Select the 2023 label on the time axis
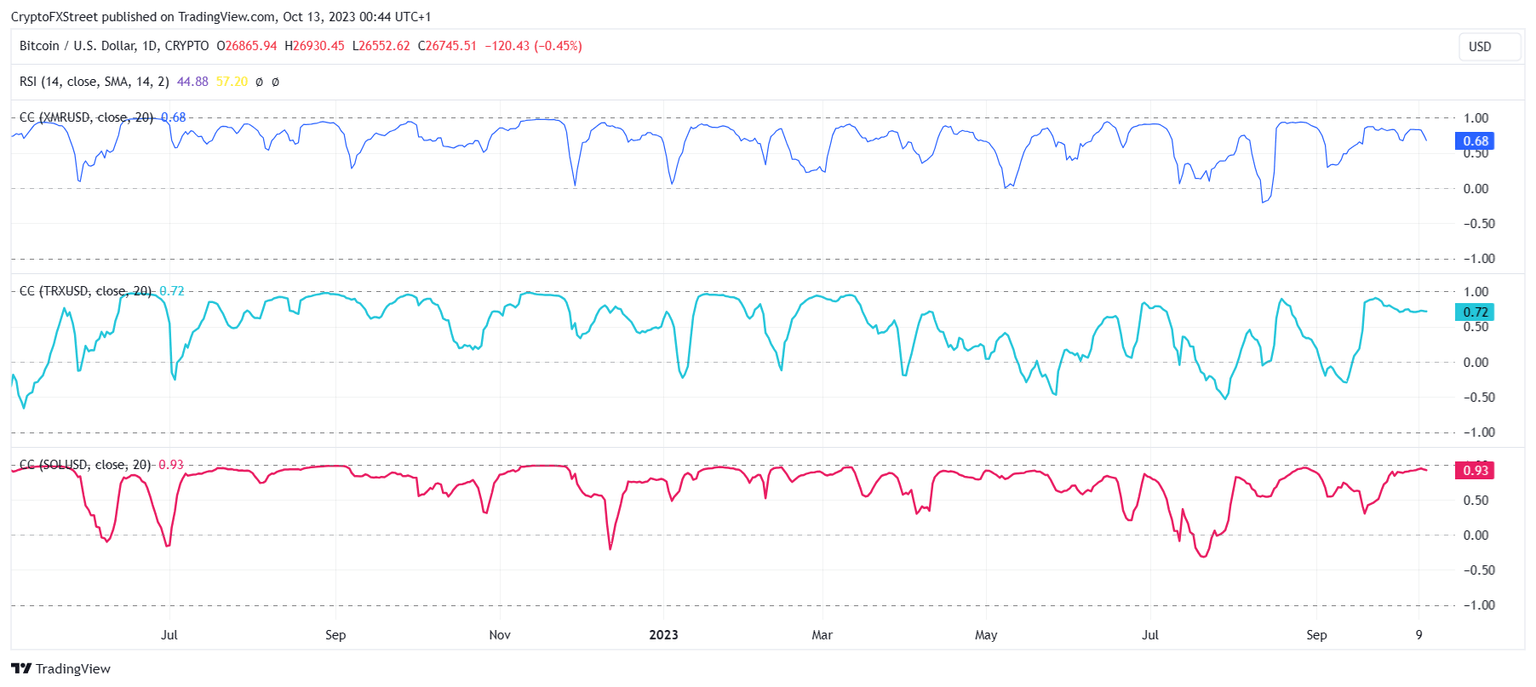Screen dimensions: 1536x687 click(x=664, y=634)
